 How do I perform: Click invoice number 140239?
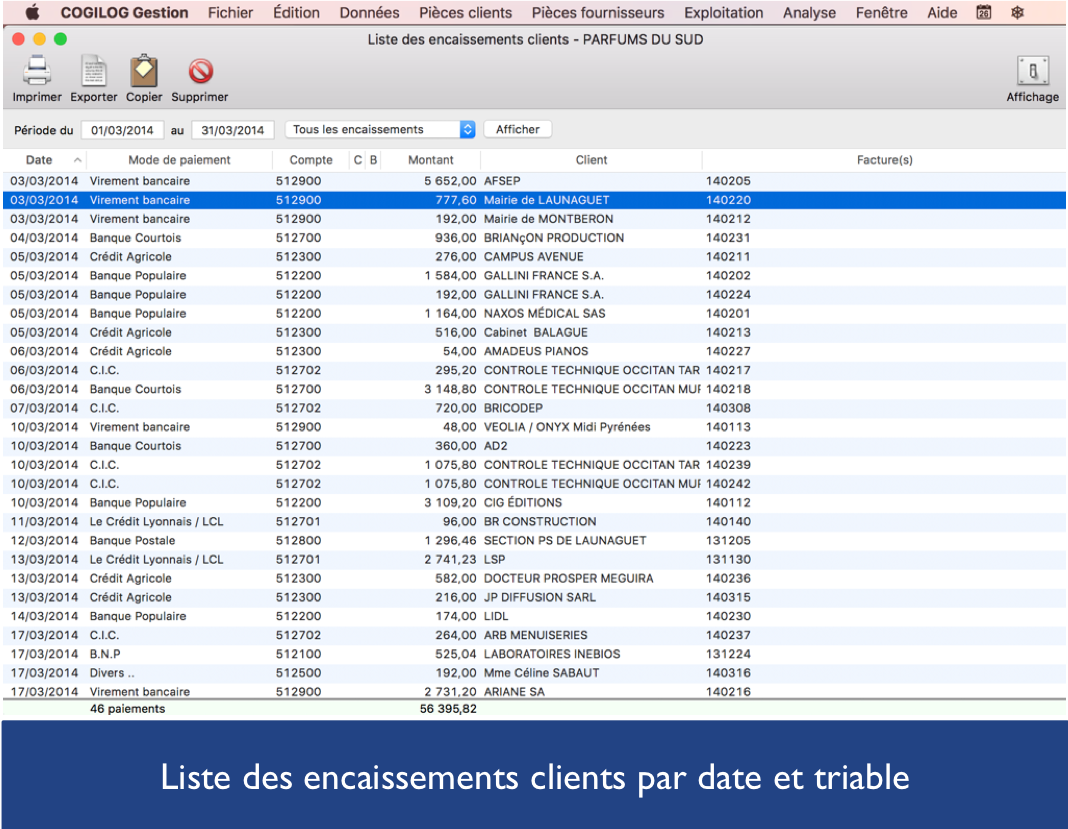[728, 465]
